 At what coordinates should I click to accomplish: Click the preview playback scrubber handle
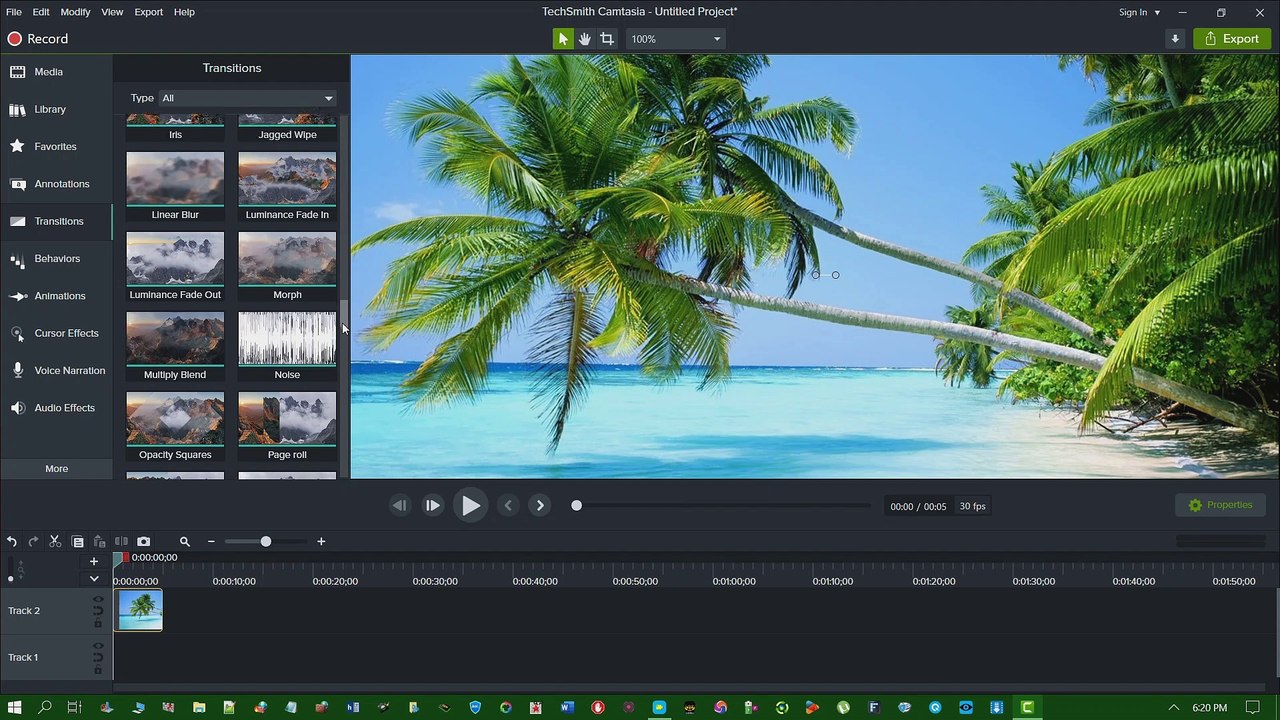(x=576, y=506)
